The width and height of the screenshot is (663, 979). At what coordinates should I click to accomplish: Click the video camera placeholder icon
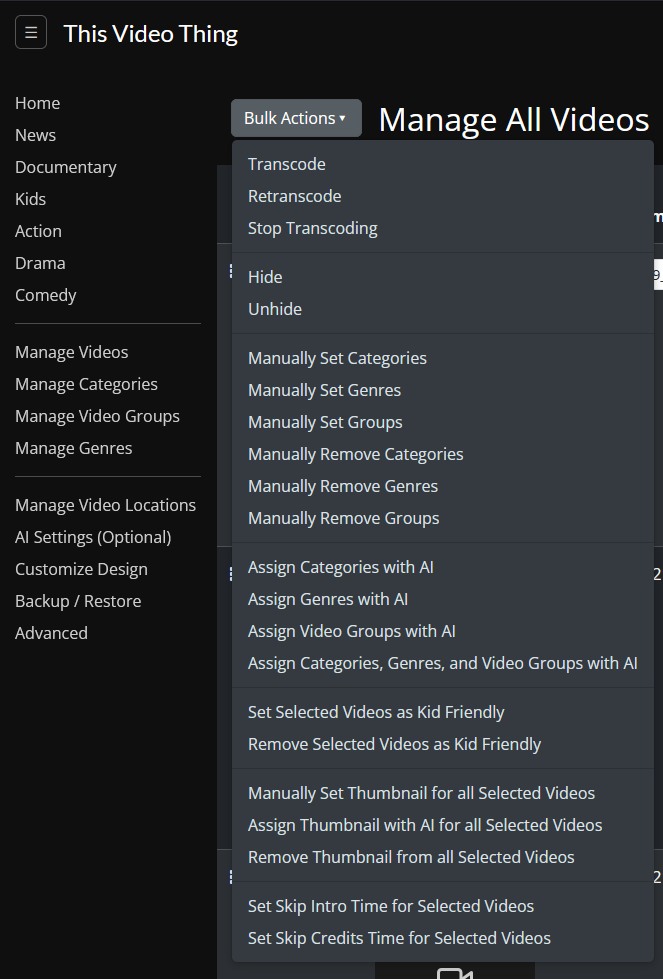pyautogui.click(x=454, y=973)
